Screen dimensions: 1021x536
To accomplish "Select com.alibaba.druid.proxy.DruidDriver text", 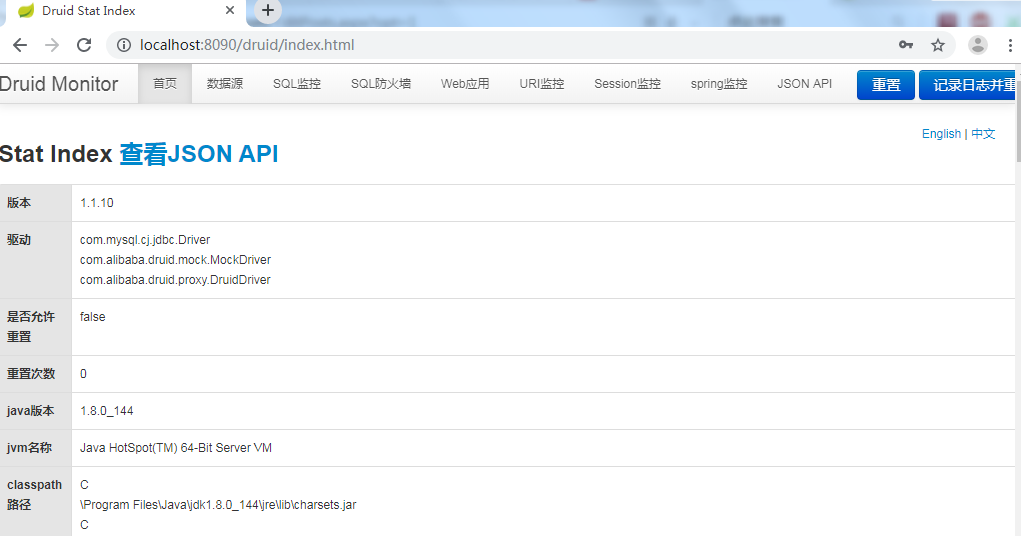I will pos(175,279).
